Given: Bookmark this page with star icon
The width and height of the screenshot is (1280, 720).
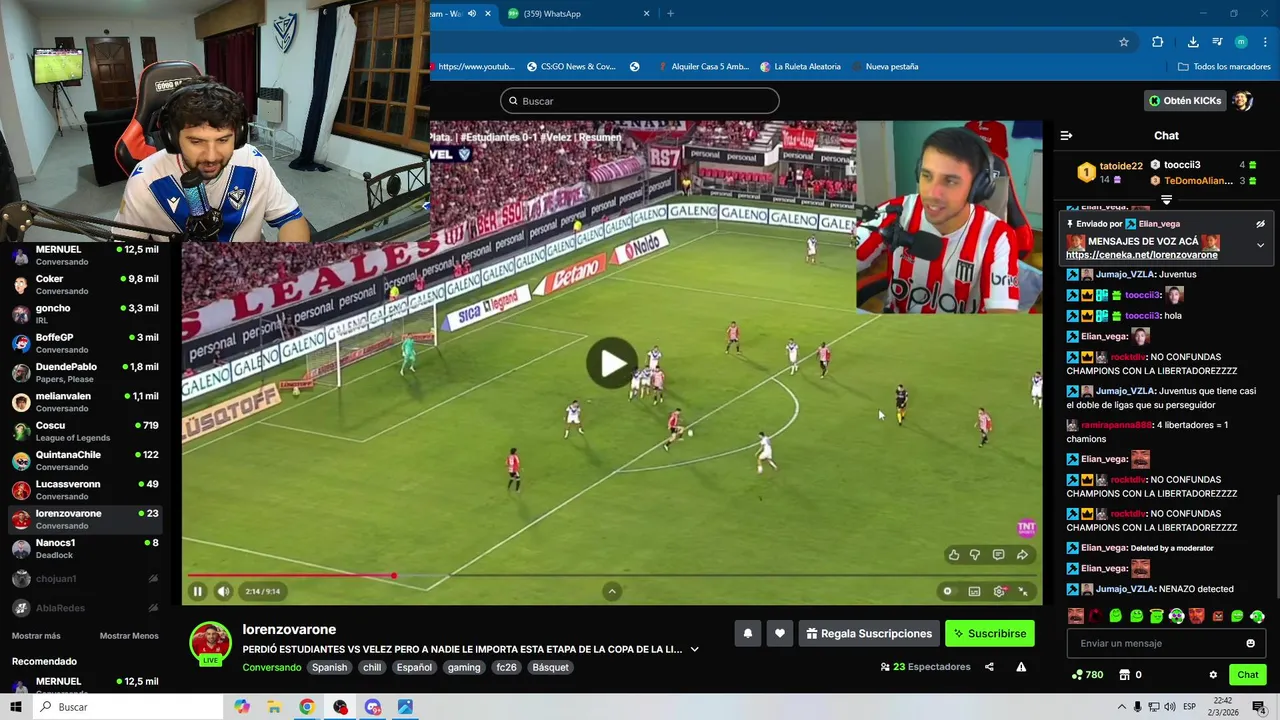Looking at the screenshot, I should (x=1124, y=42).
